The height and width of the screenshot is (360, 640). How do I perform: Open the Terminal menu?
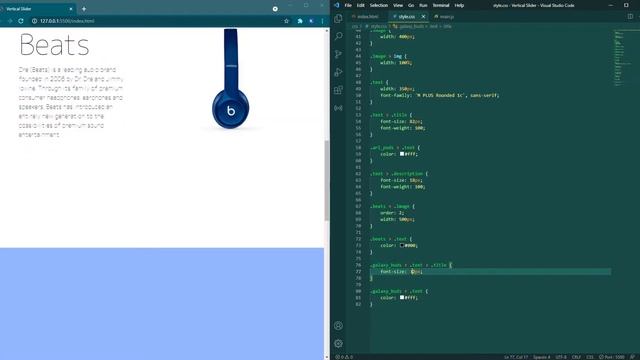(441, 5)
